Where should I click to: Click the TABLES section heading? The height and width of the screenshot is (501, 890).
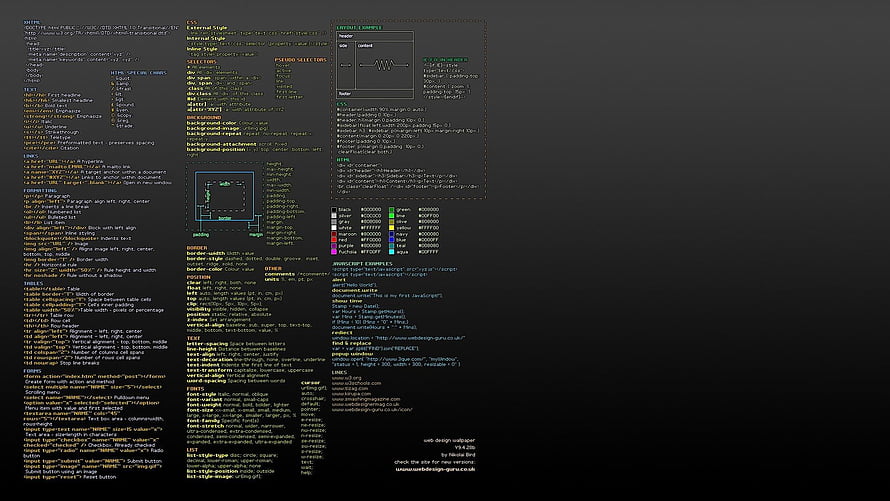[x=33, y=283]
